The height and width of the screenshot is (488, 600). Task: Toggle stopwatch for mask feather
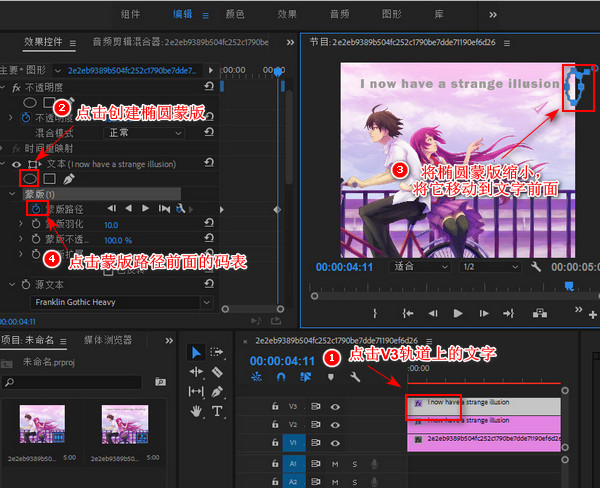(36, 224)
